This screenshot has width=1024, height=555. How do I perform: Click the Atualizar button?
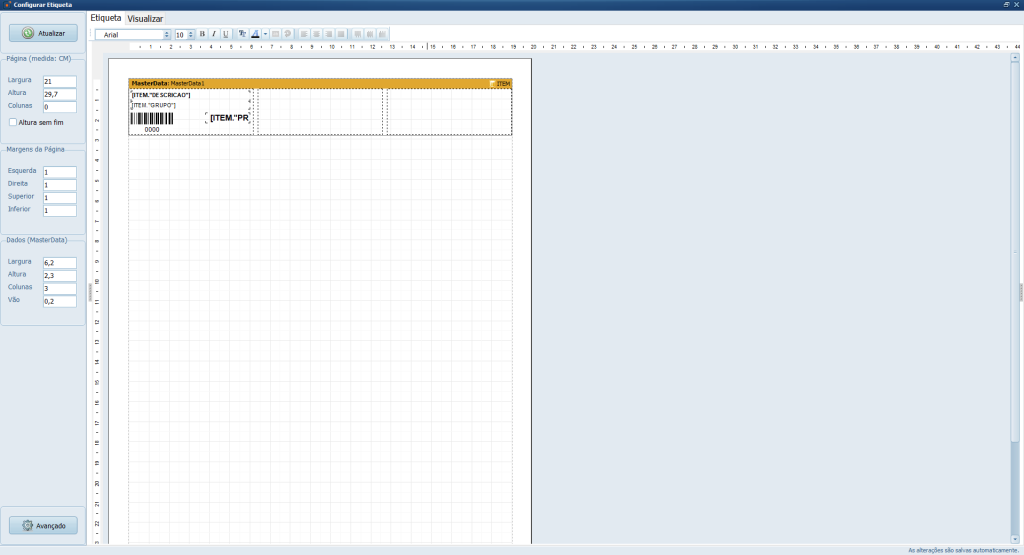(43, 33)
